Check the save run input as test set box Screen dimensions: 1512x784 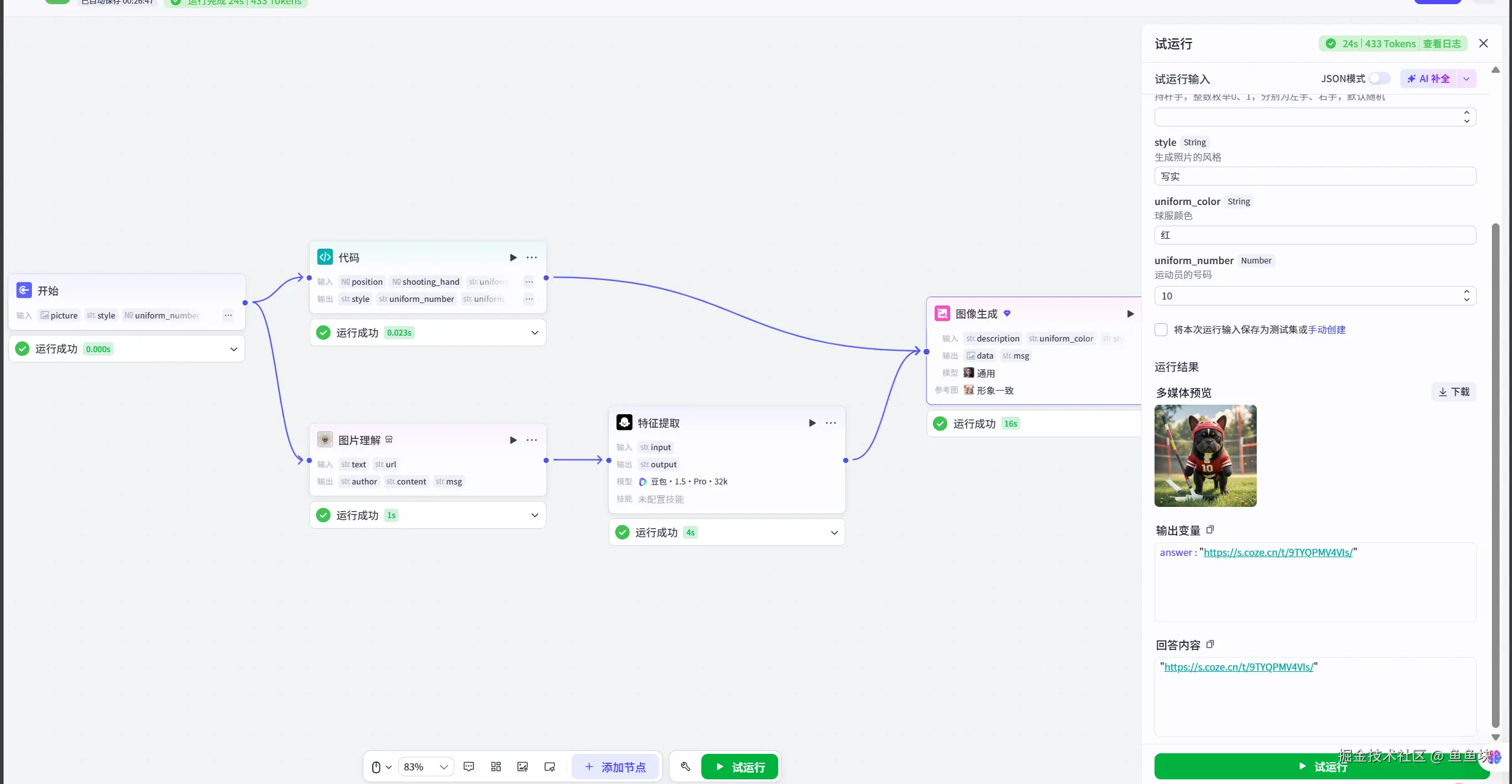click(1161, 330)
